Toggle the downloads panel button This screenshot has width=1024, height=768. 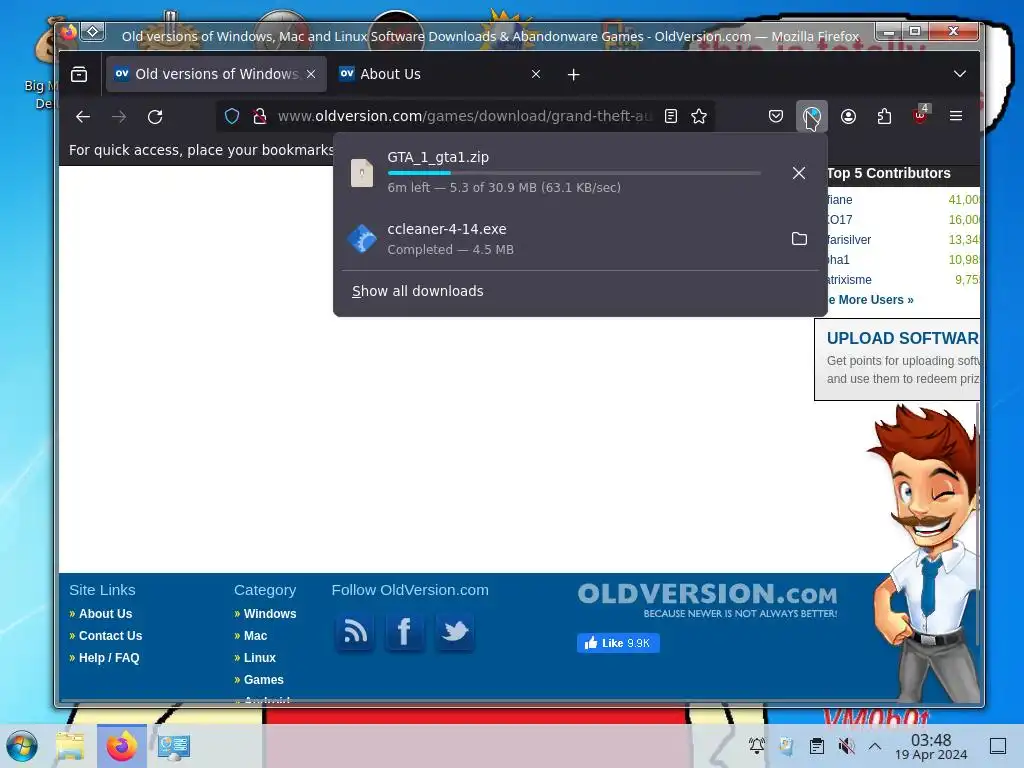point(812,116)
